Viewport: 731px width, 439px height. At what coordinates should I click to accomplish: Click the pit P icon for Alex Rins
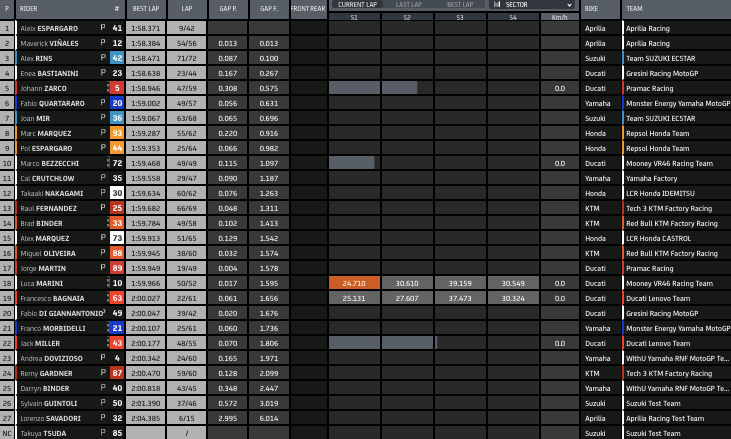[103, 57]
